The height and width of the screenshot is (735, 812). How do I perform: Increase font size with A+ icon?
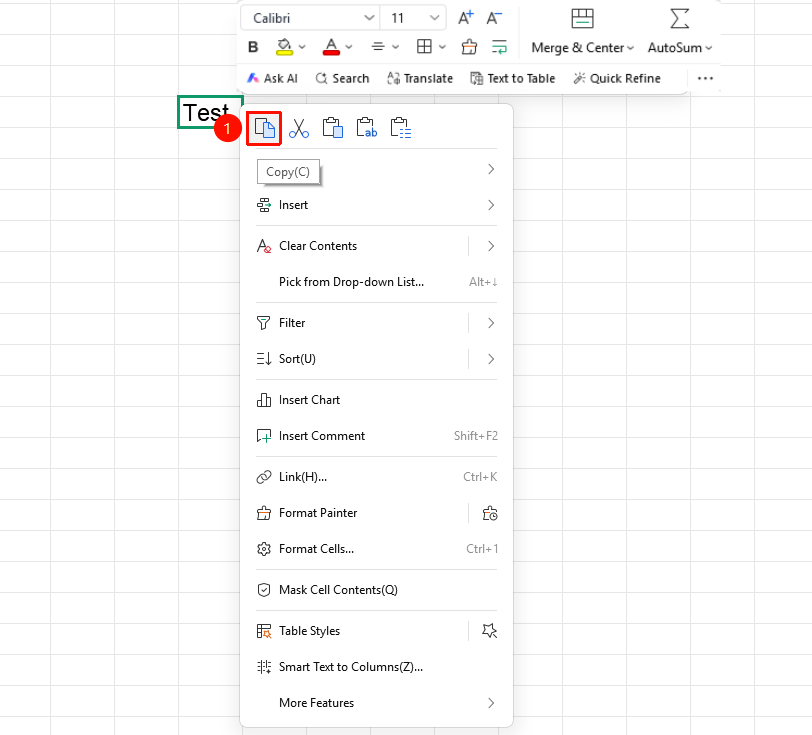[x=466, y=18]
